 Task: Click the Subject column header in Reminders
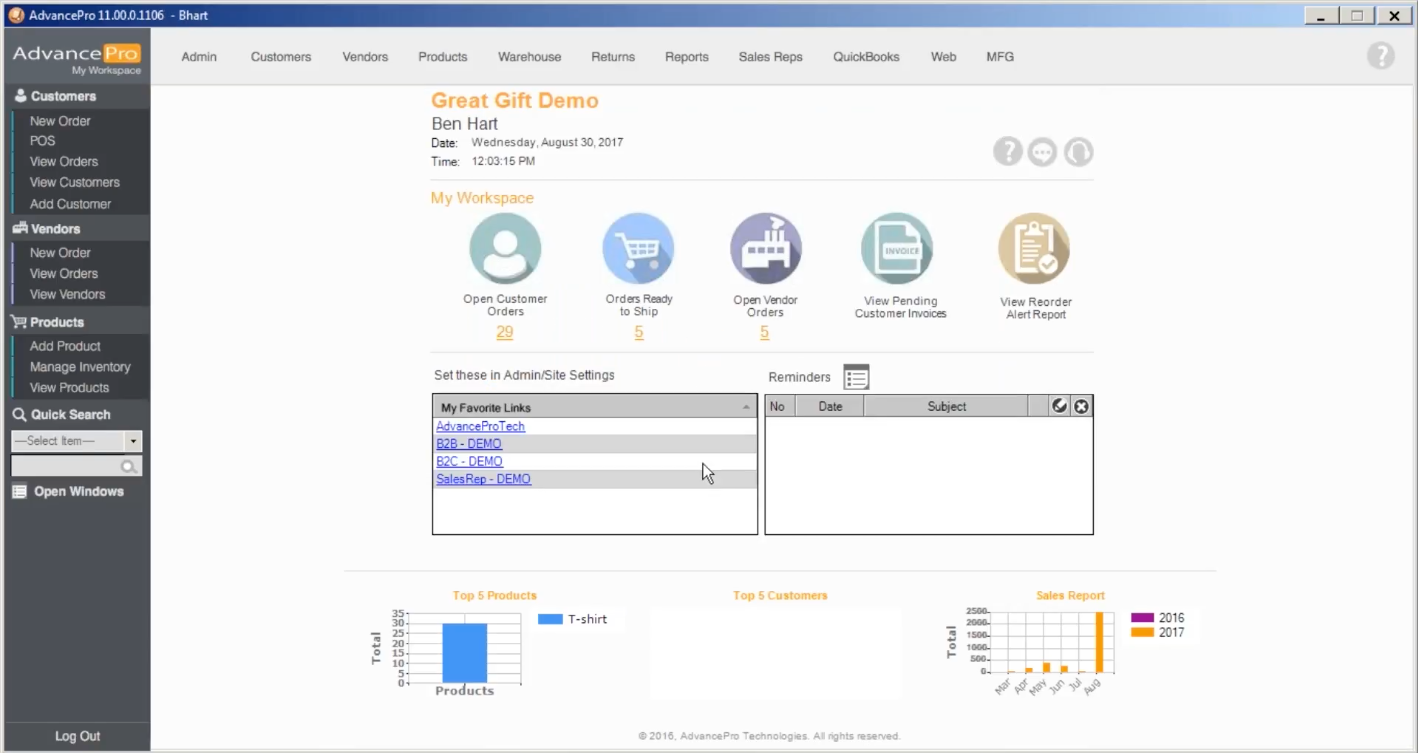tap(946, 406)
